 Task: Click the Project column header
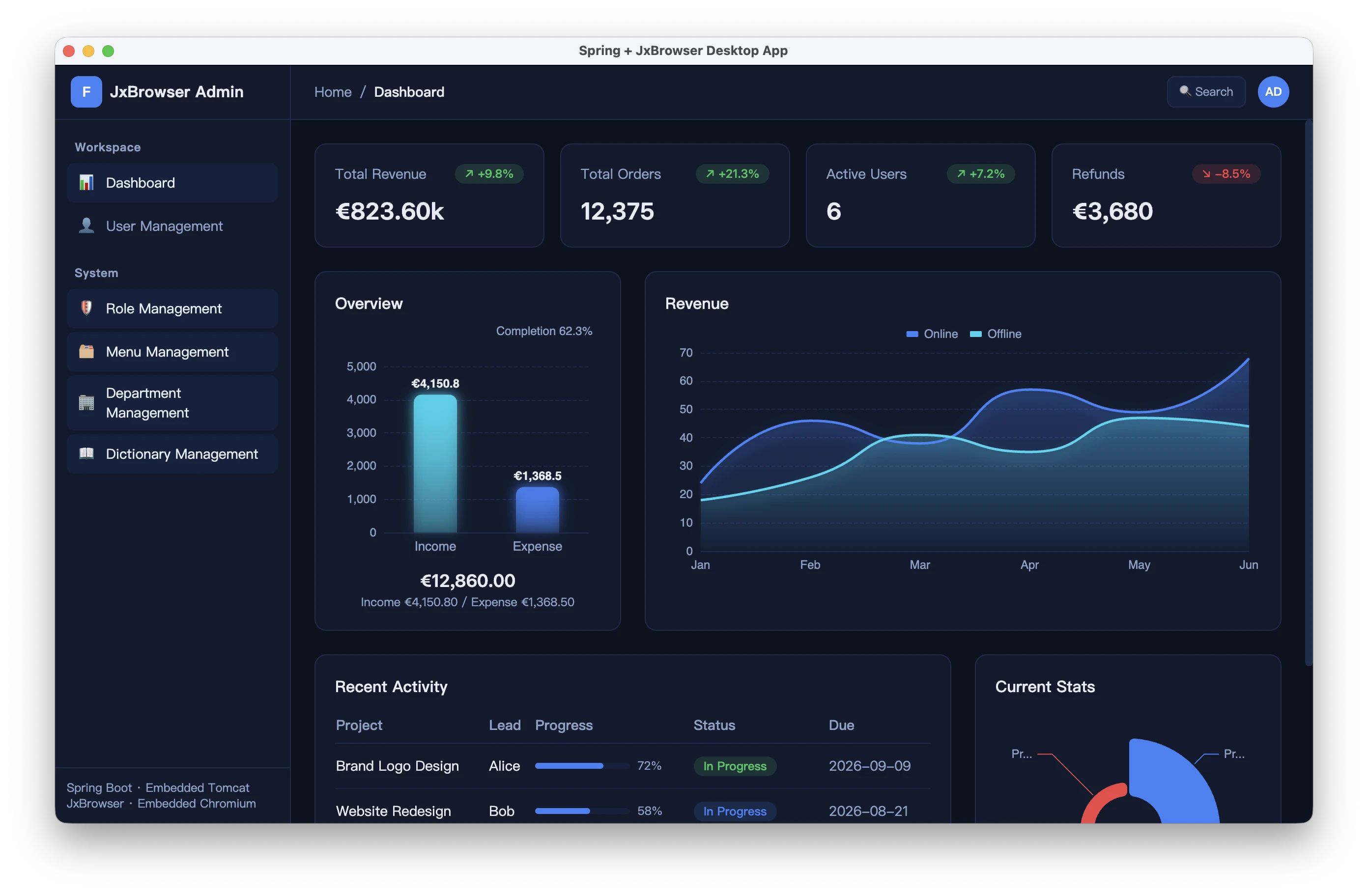coord(359,725)
